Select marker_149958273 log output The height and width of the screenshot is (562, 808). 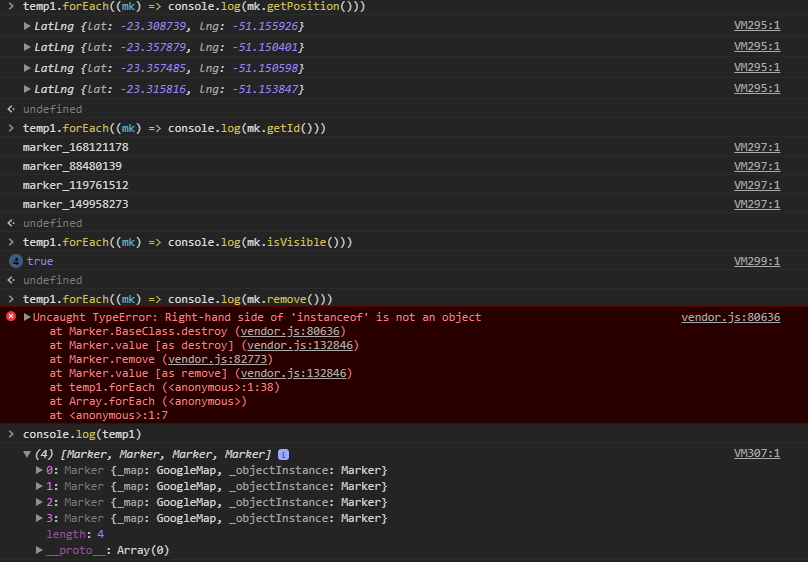coord(75,205)
